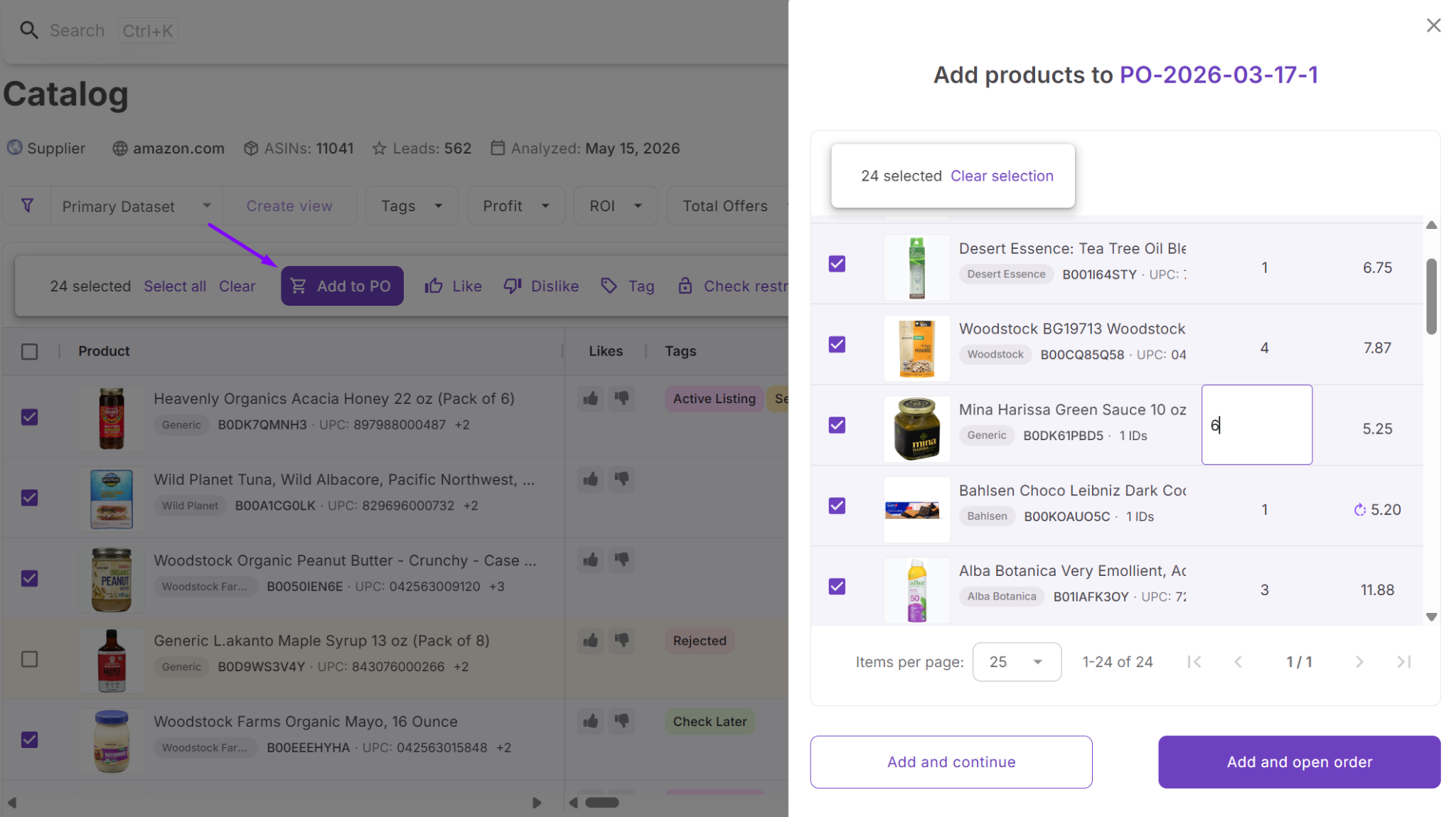This screenshot has width=1456, height=817.
Task: Open the PO-2026-03-17-1 link
Action: click(x=1219, y=75)
